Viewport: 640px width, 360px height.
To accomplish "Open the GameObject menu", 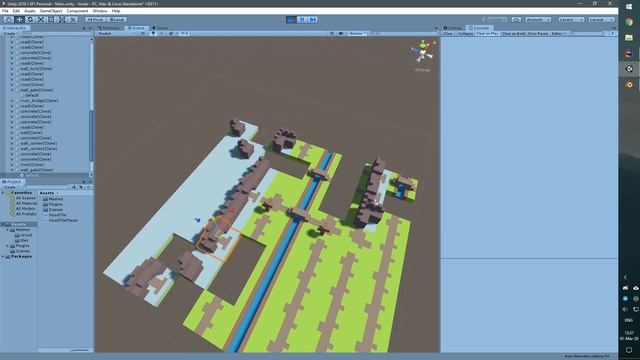I will (x=51, y=11).
